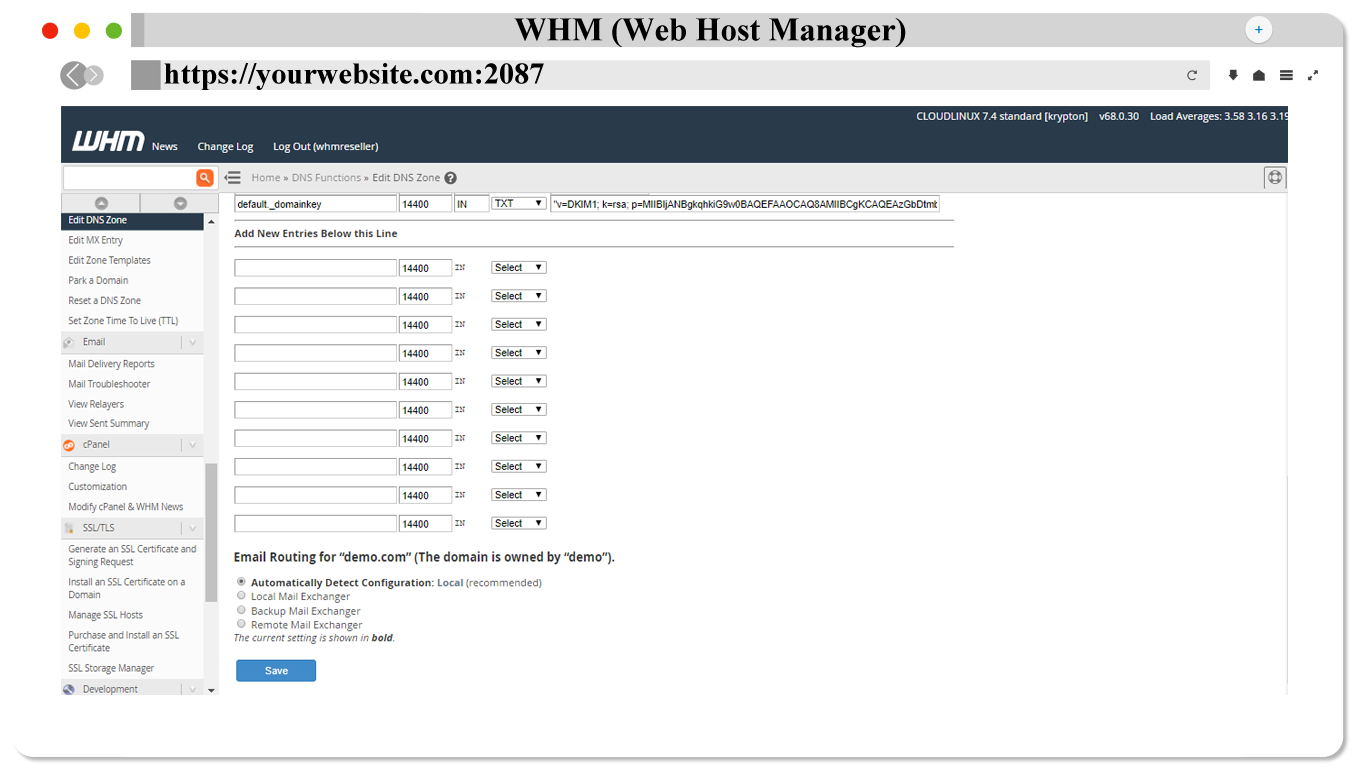Click the browser download arrow icon
Viewport: 1362px width, 769px height.
pos(1233,75)
